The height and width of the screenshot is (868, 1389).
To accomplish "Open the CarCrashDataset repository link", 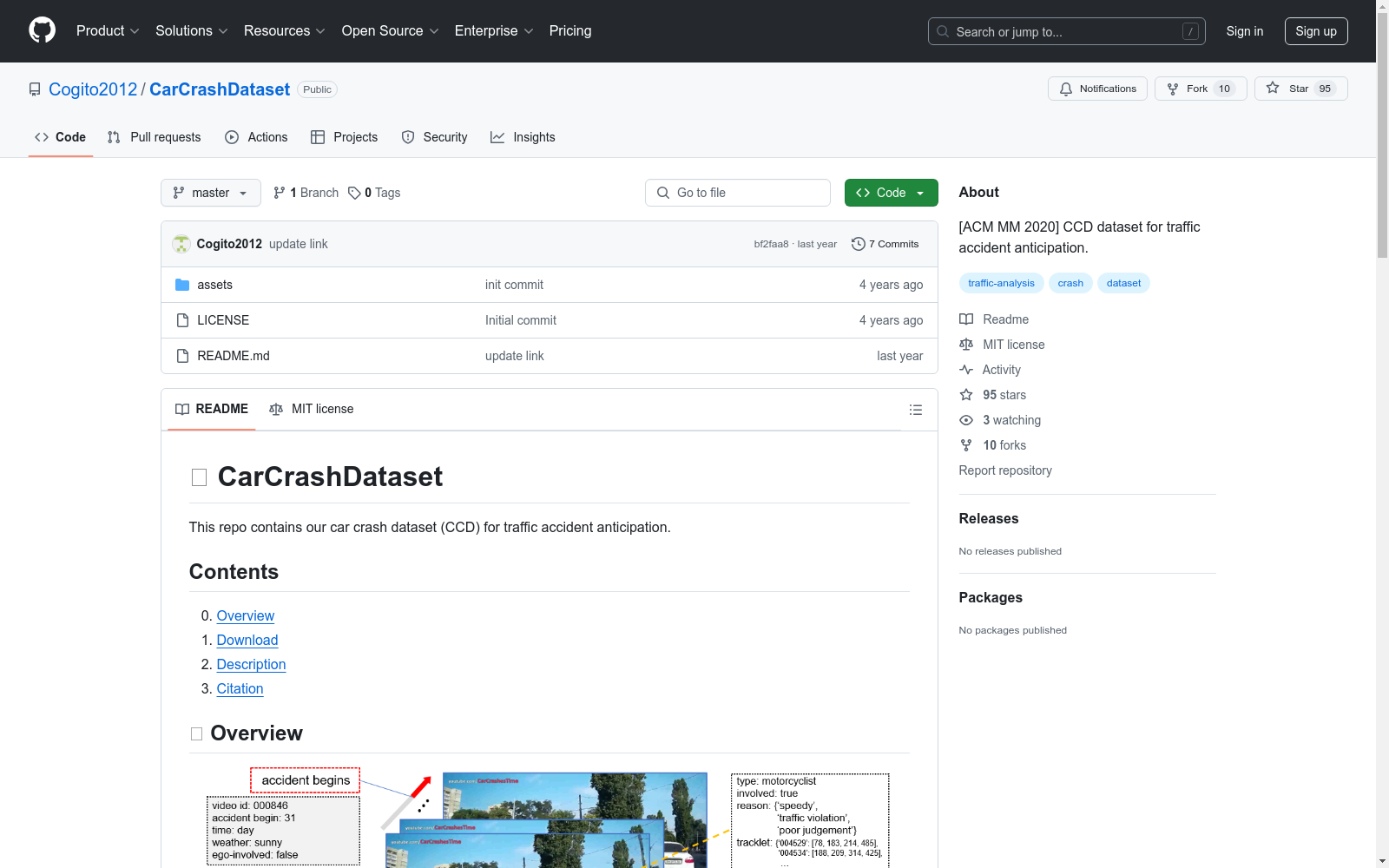I will [x=220, y=89].
